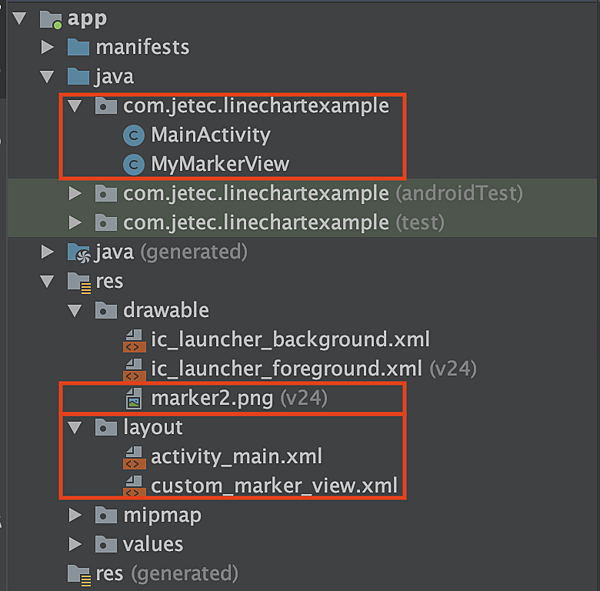Viewport: 600px width, 591px height.
Task: Select main com.jetec.linechartexample package label
Action: (x=256, y=106)
